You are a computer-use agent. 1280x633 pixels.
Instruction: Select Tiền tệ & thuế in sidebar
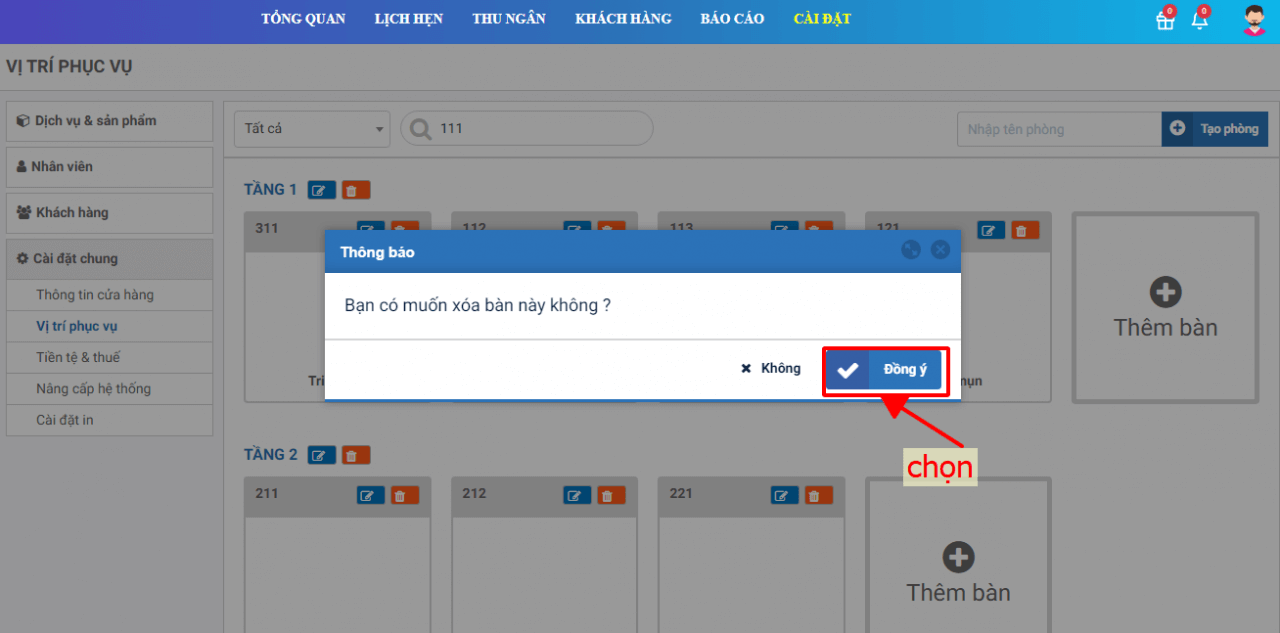(x=78, y=358)
